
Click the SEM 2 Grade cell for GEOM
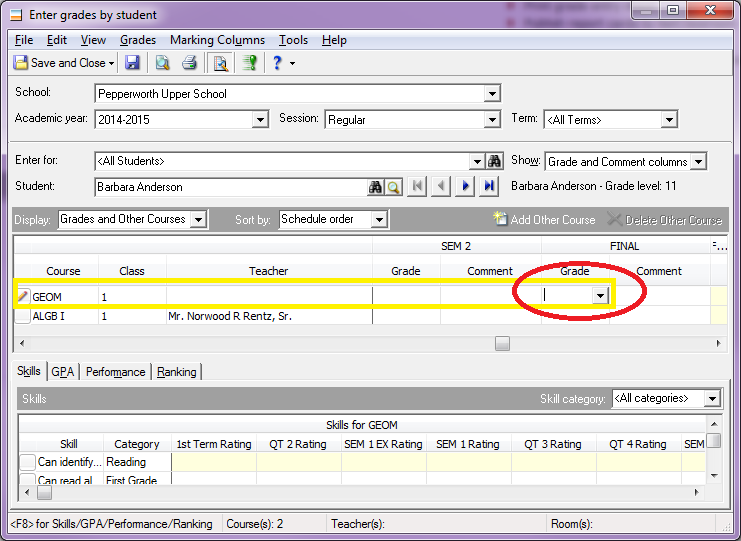[x=406, y=296]
